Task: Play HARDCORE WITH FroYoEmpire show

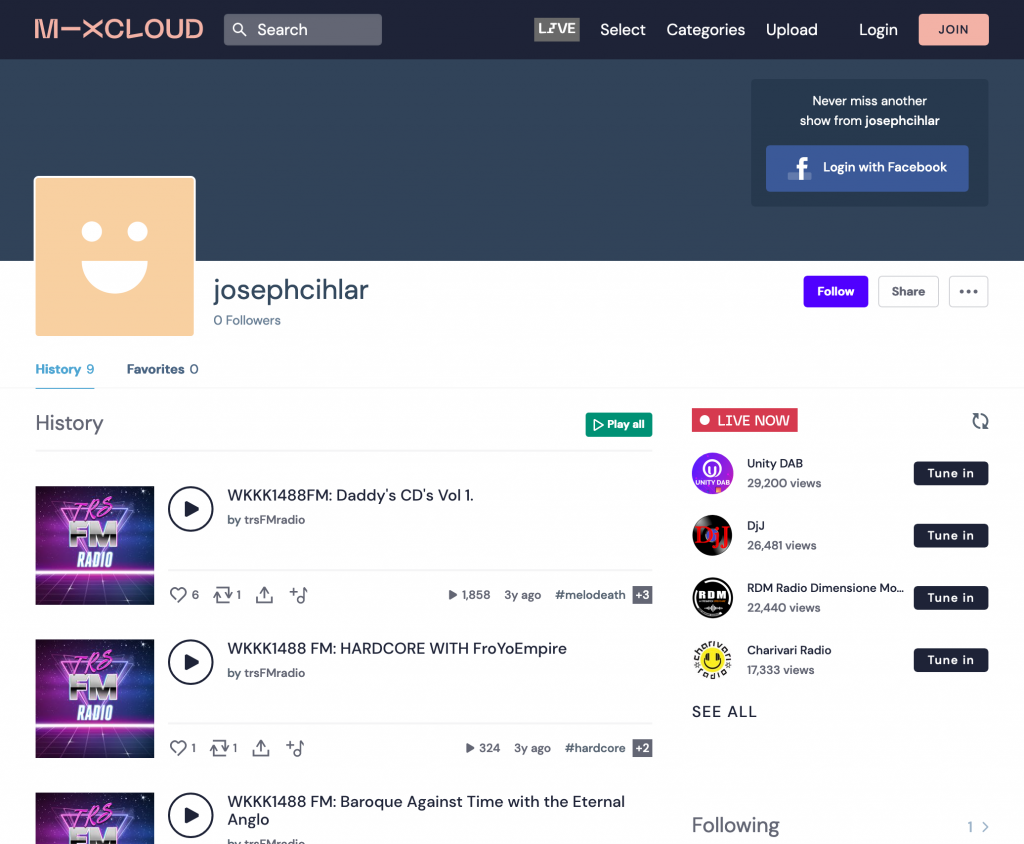Action: 191,662
